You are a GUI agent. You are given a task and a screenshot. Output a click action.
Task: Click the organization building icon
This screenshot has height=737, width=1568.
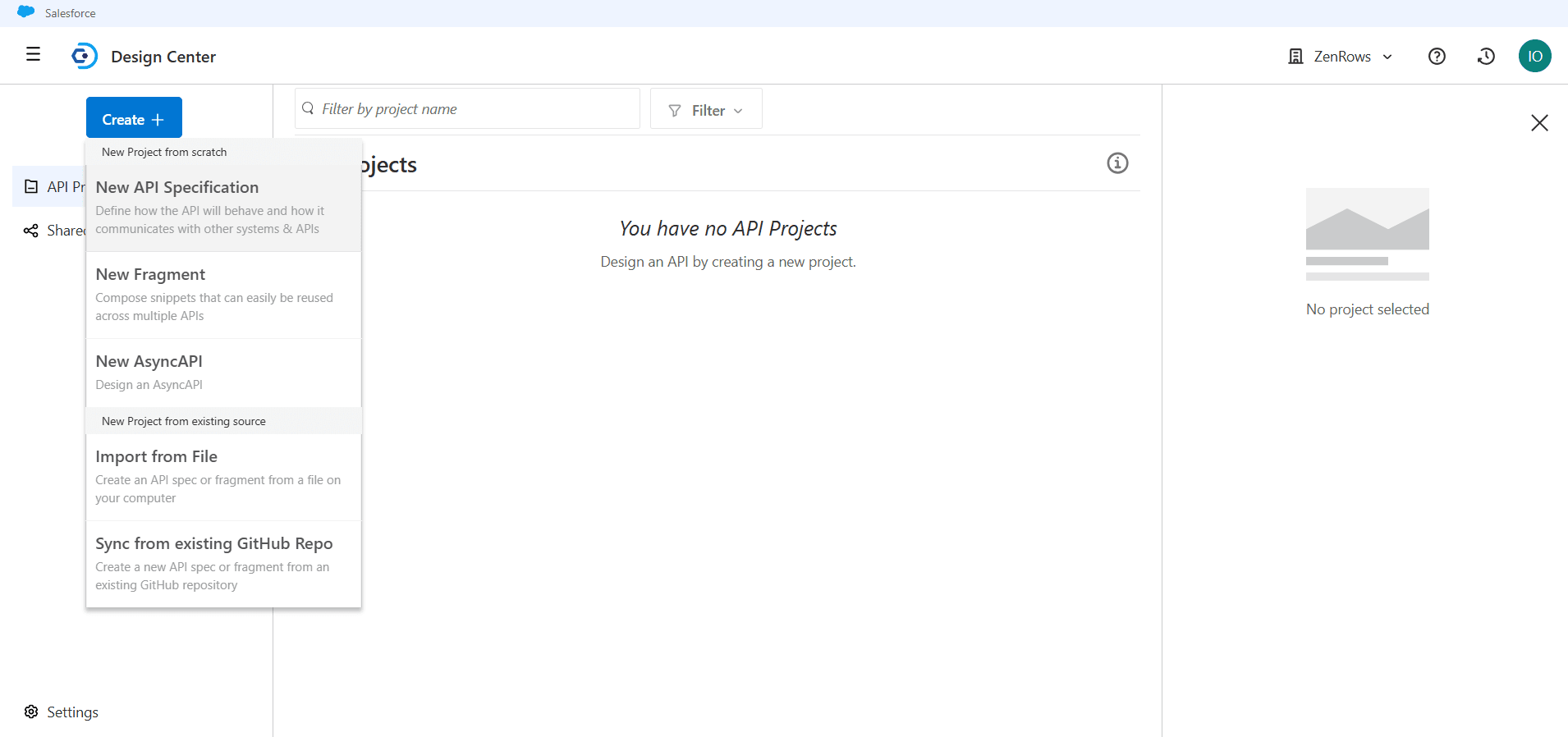coord(1295,56)
